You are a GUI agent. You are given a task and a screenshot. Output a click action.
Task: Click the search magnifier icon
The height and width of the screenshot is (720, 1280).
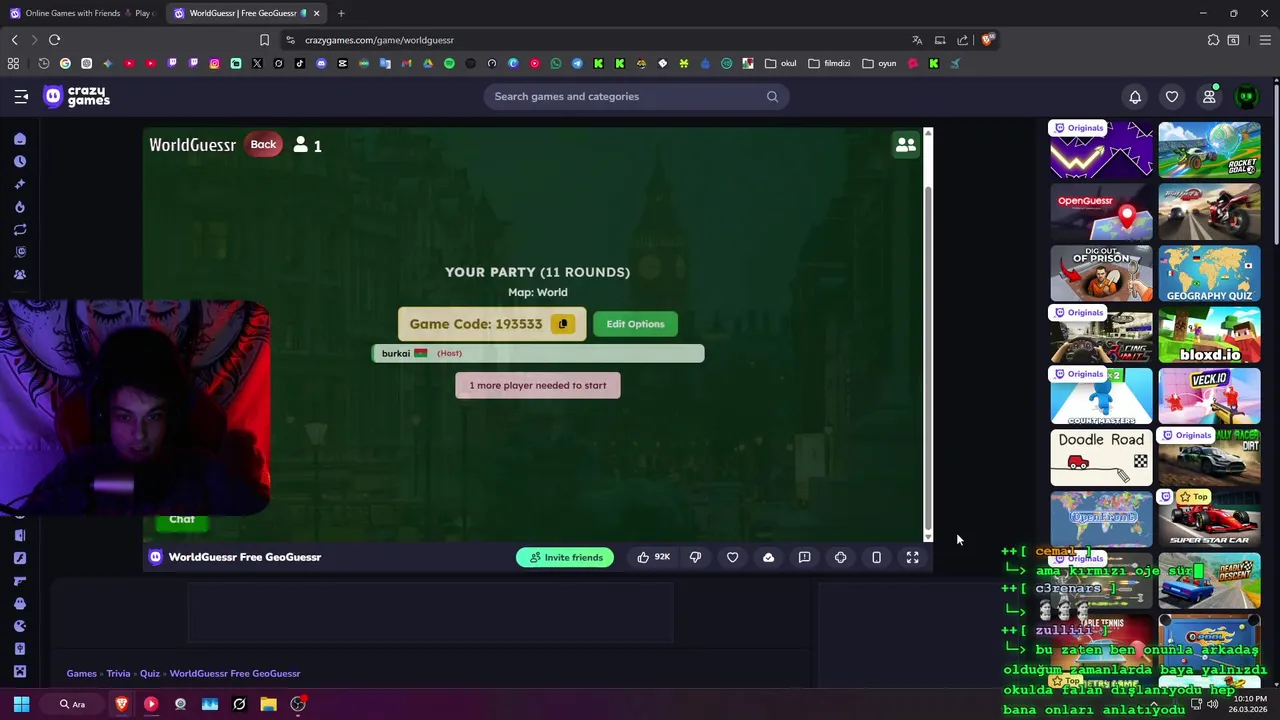click(x=772, y=96)
